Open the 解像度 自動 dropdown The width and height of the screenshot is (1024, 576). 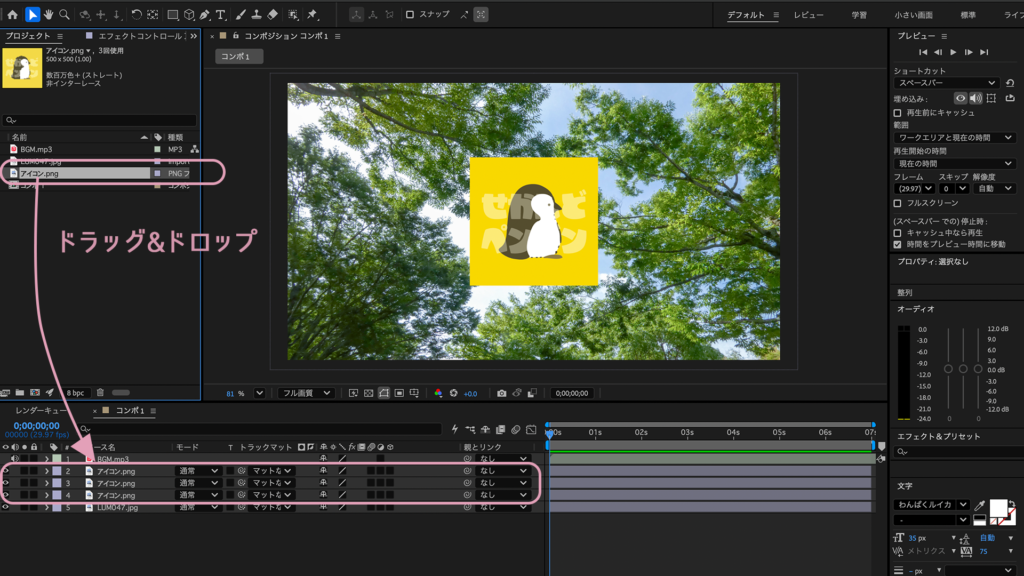[994, 189]
